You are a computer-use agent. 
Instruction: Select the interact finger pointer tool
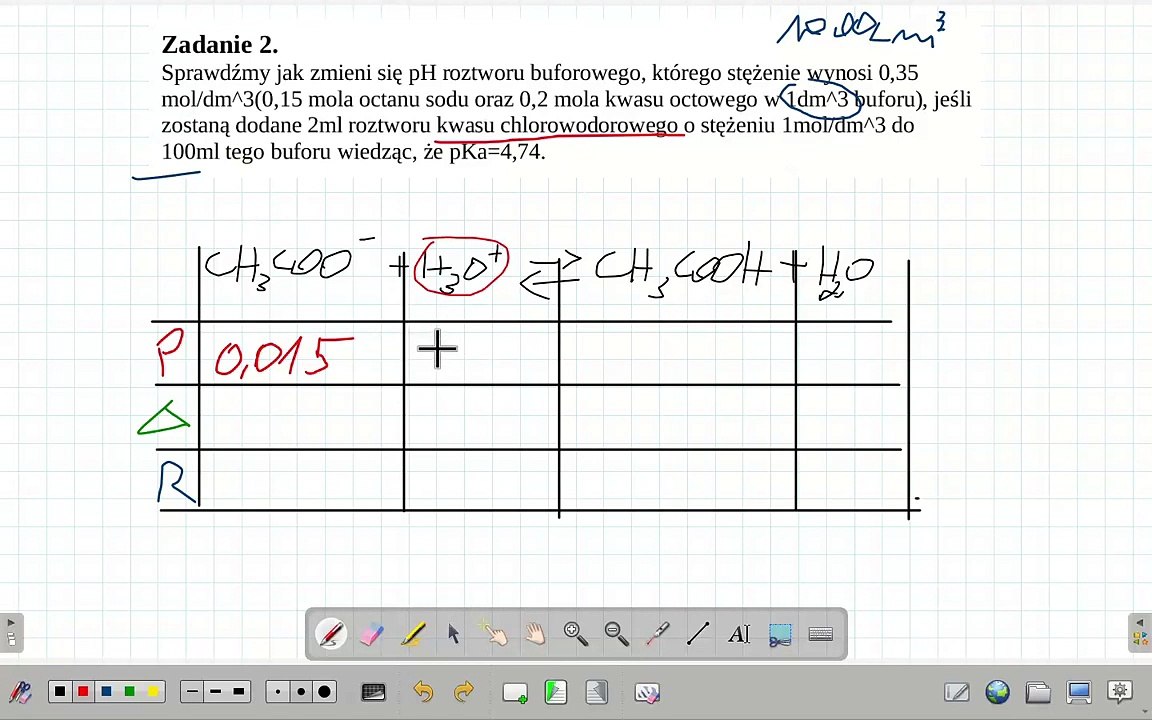coord(494,633)
